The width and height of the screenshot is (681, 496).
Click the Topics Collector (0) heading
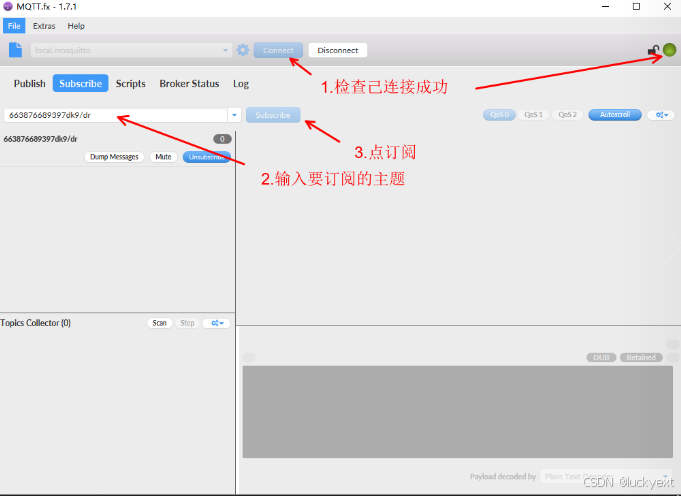tap(36, 323)
